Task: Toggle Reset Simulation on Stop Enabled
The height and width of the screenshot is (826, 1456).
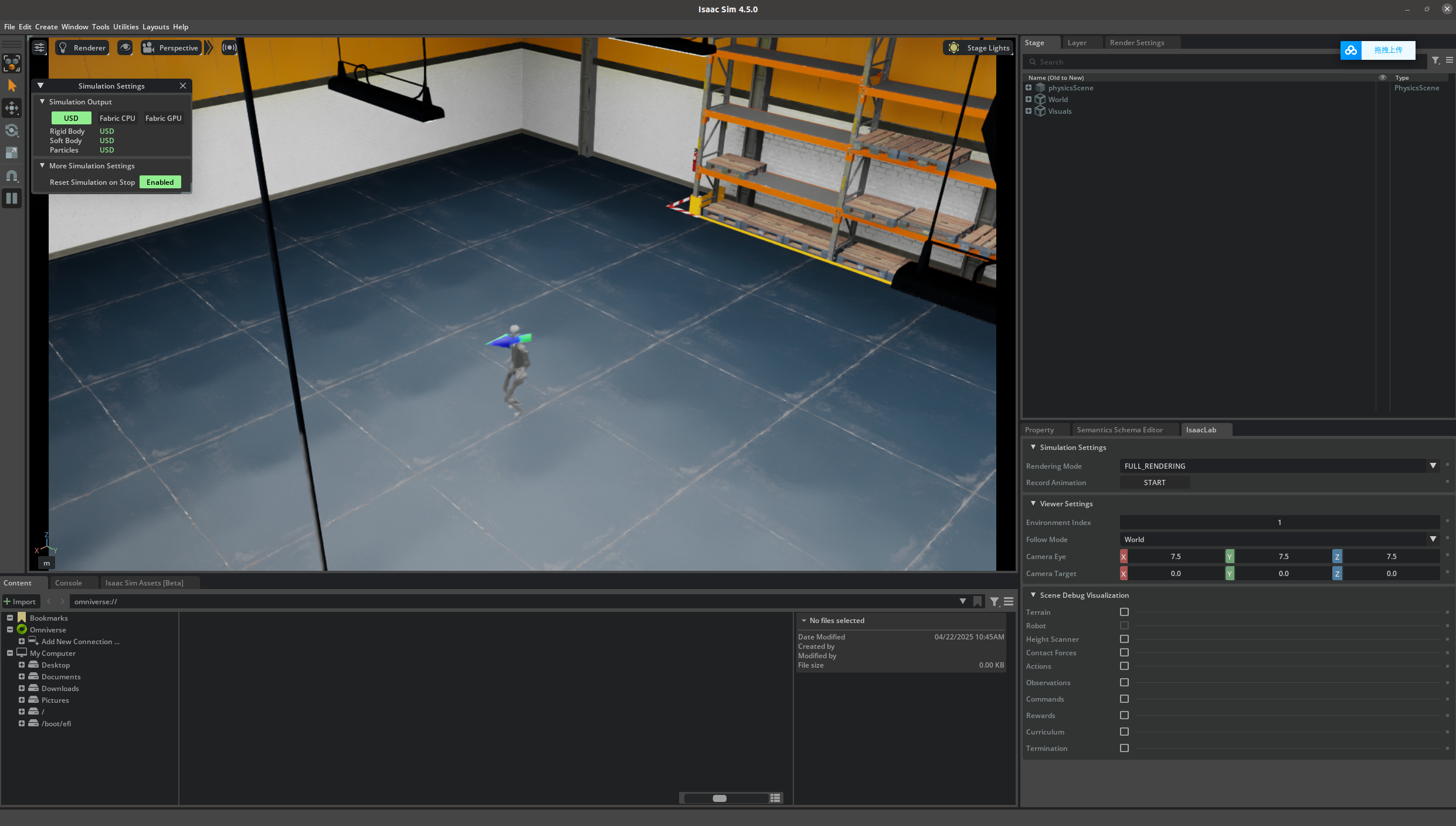Action: coord(160,182)
